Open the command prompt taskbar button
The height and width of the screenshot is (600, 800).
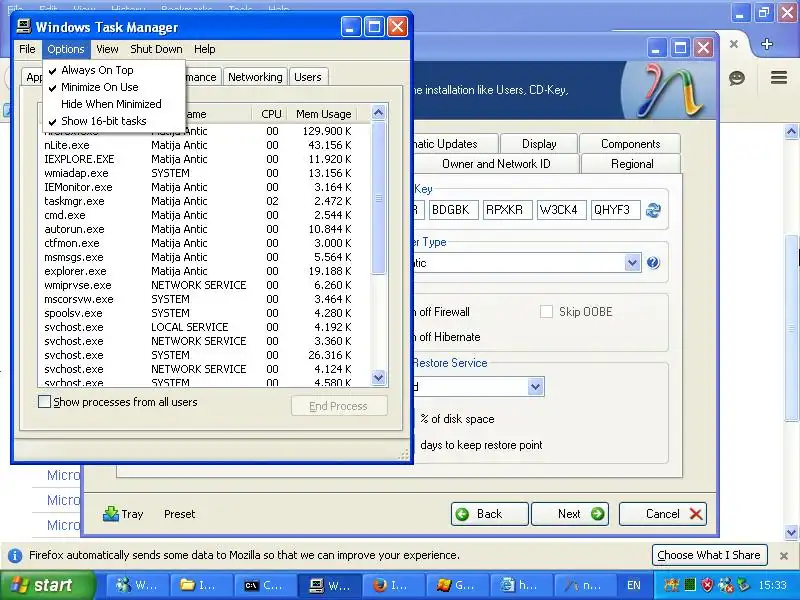[x=265, y=585]
